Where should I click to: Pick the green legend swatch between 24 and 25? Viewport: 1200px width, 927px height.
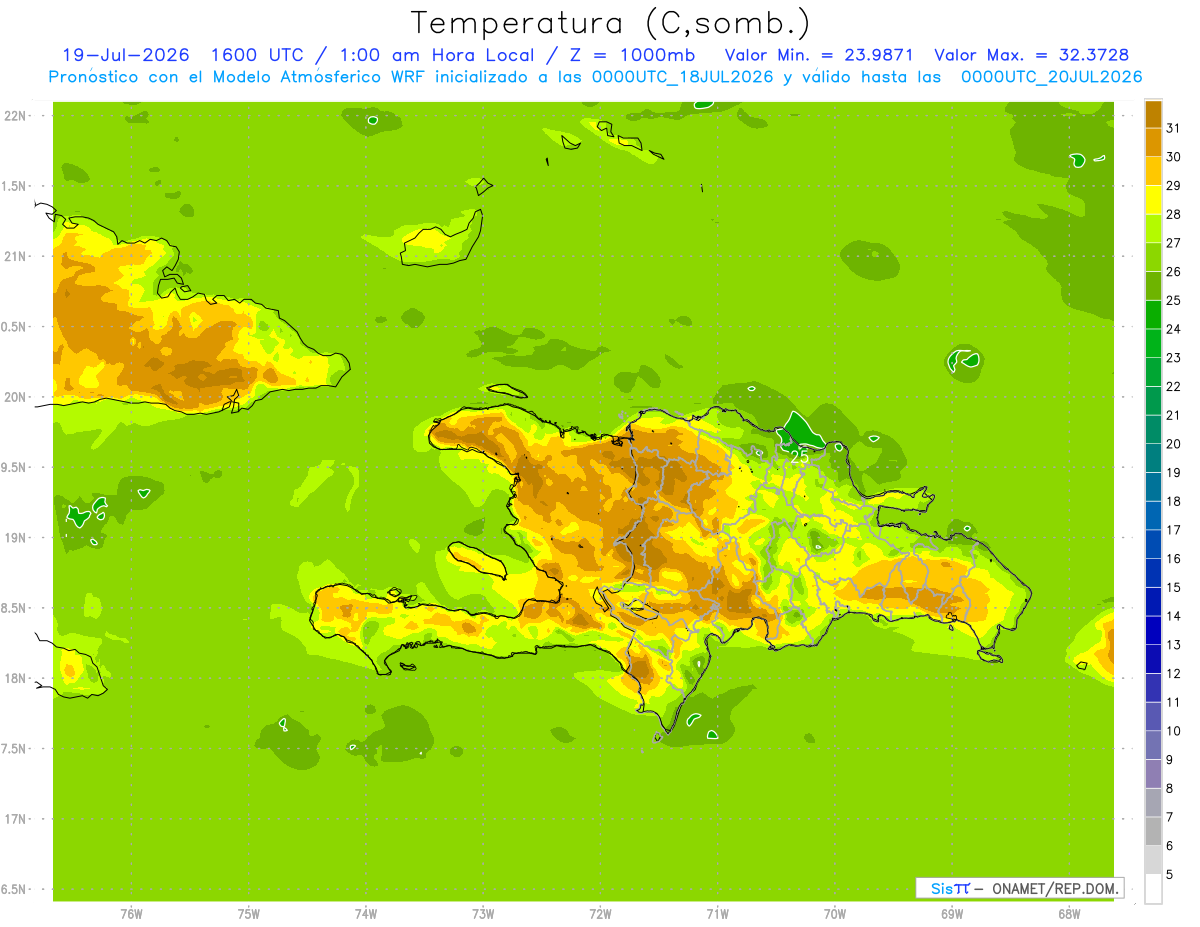[1153, 315]
